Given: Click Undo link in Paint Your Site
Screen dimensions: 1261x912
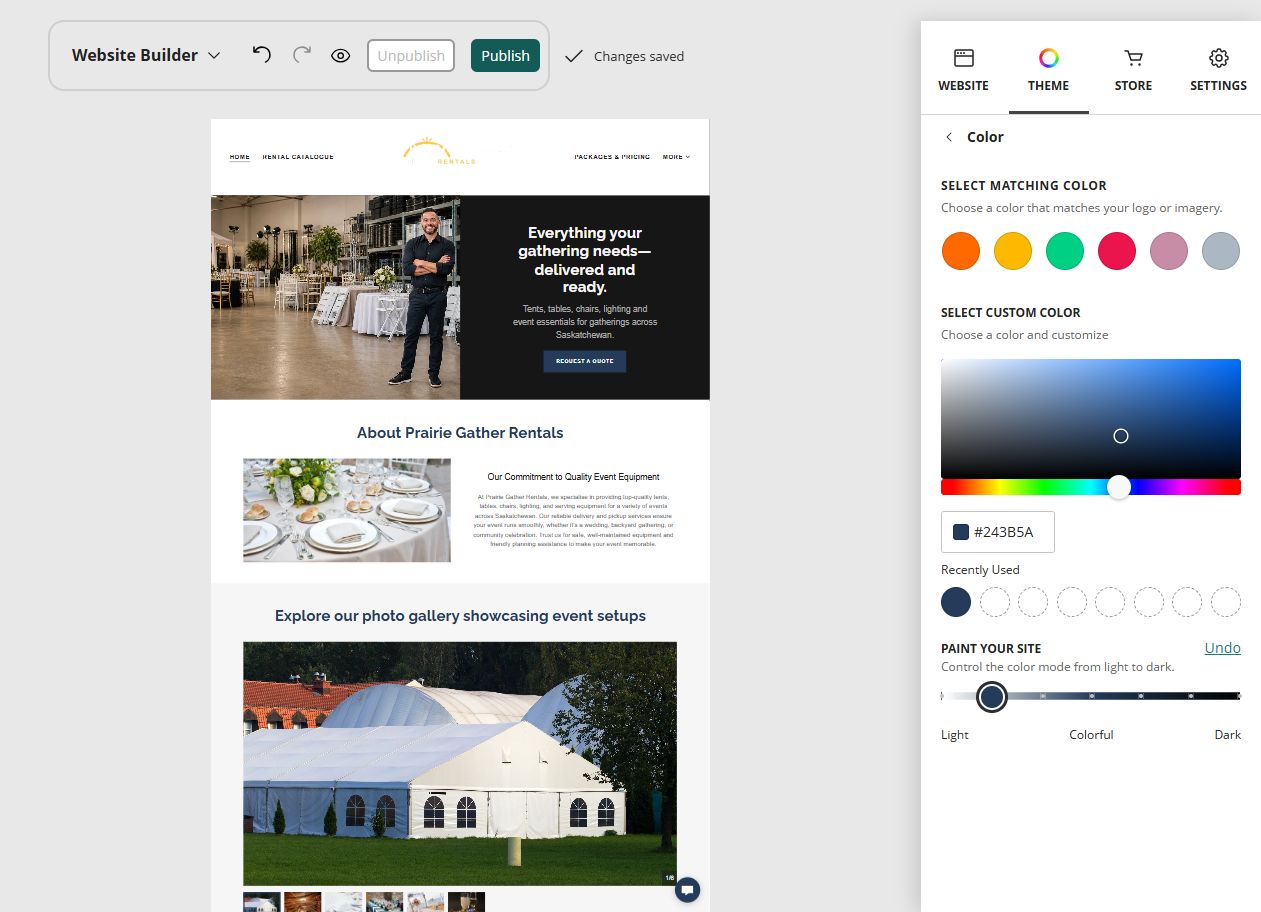Looking at the screenshot, I should (1222, 648).
